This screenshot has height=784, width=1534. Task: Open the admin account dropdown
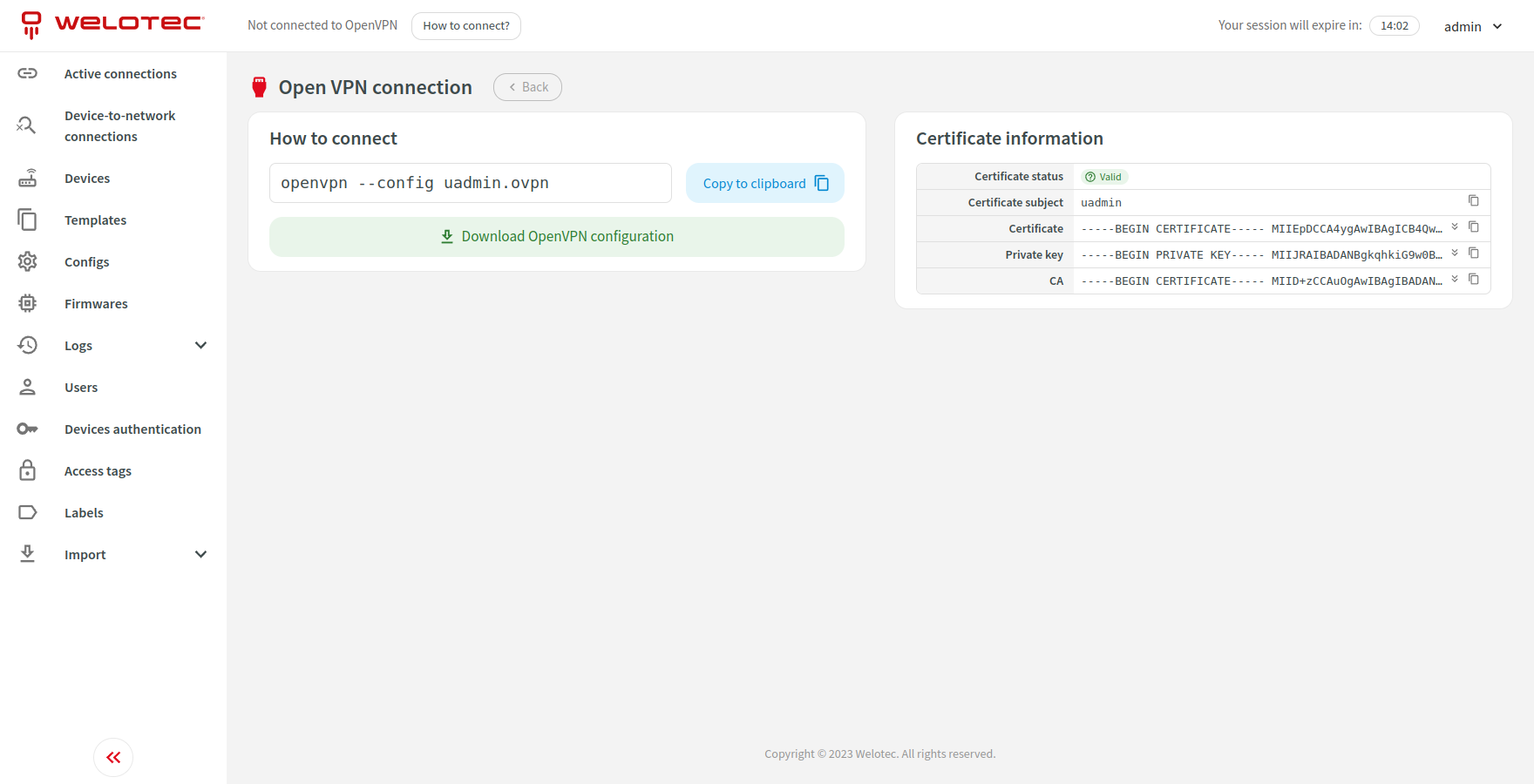point(1473,26)
